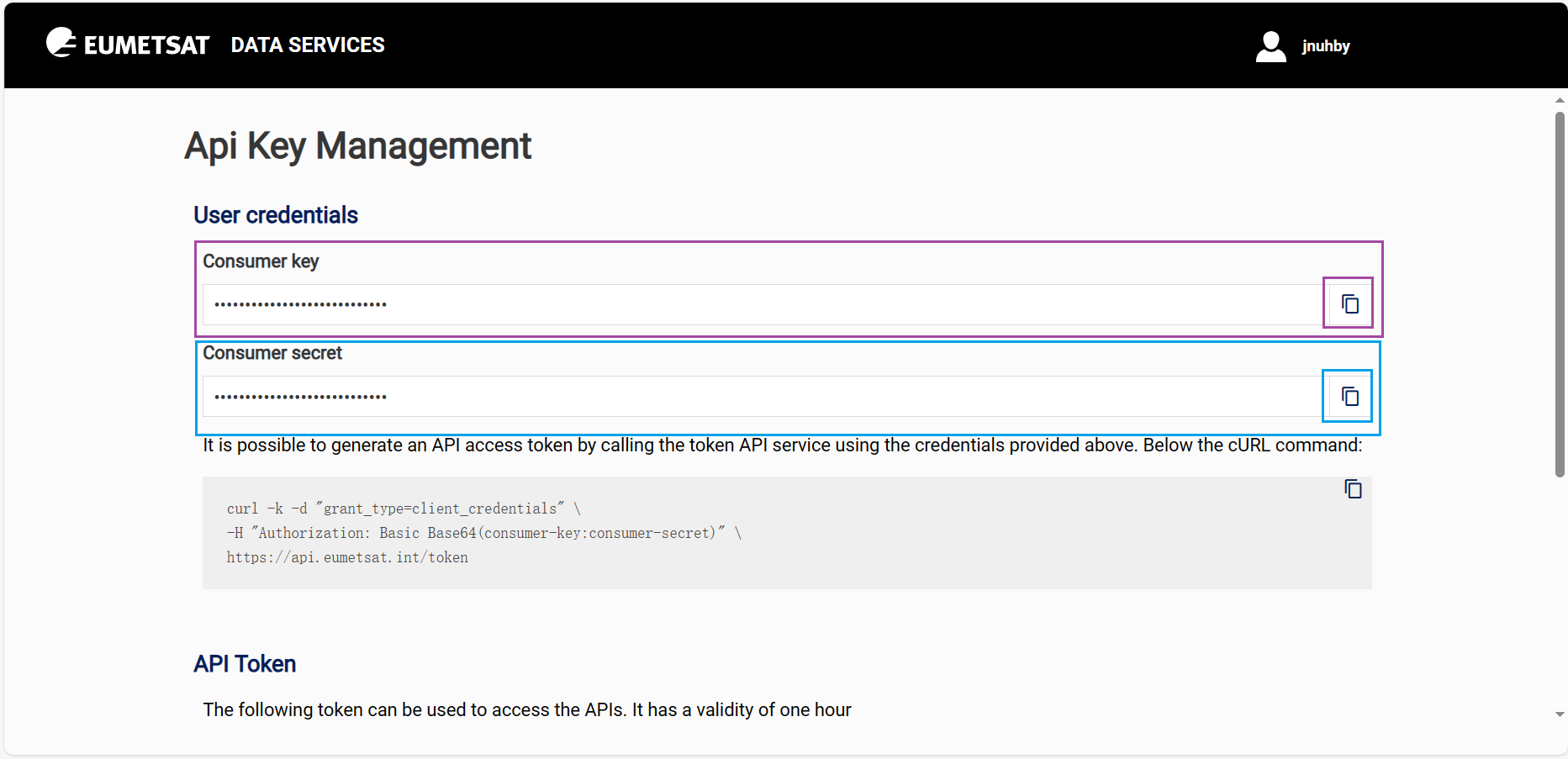Click the token validity one hour sentence

pos(527,710)
